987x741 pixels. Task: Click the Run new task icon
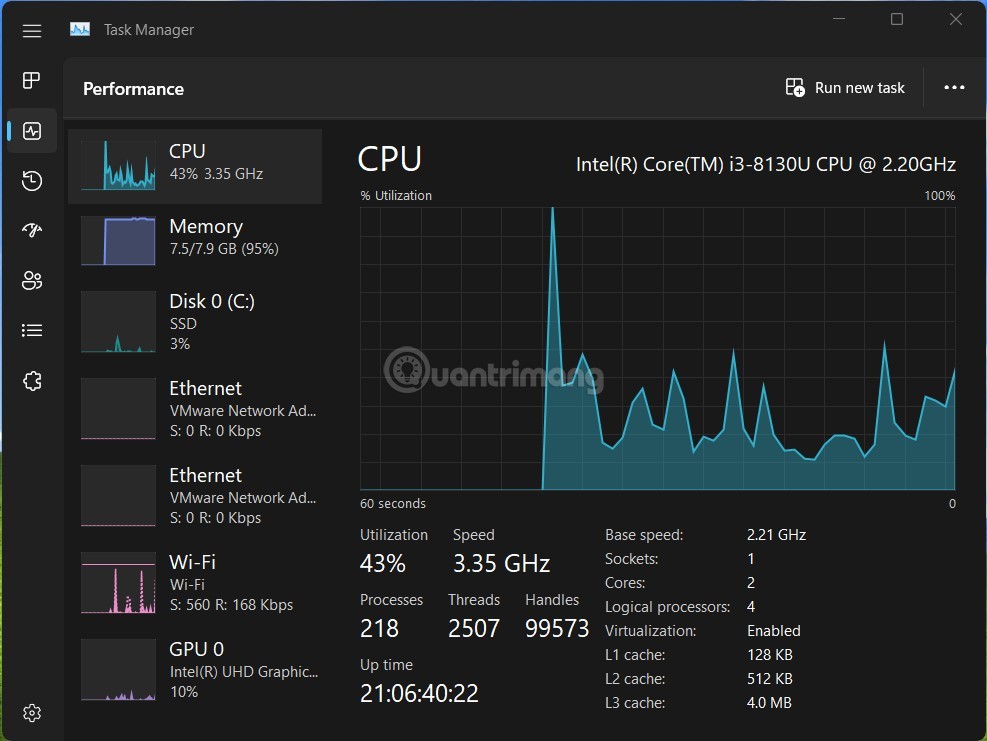(x=794, y=87)
